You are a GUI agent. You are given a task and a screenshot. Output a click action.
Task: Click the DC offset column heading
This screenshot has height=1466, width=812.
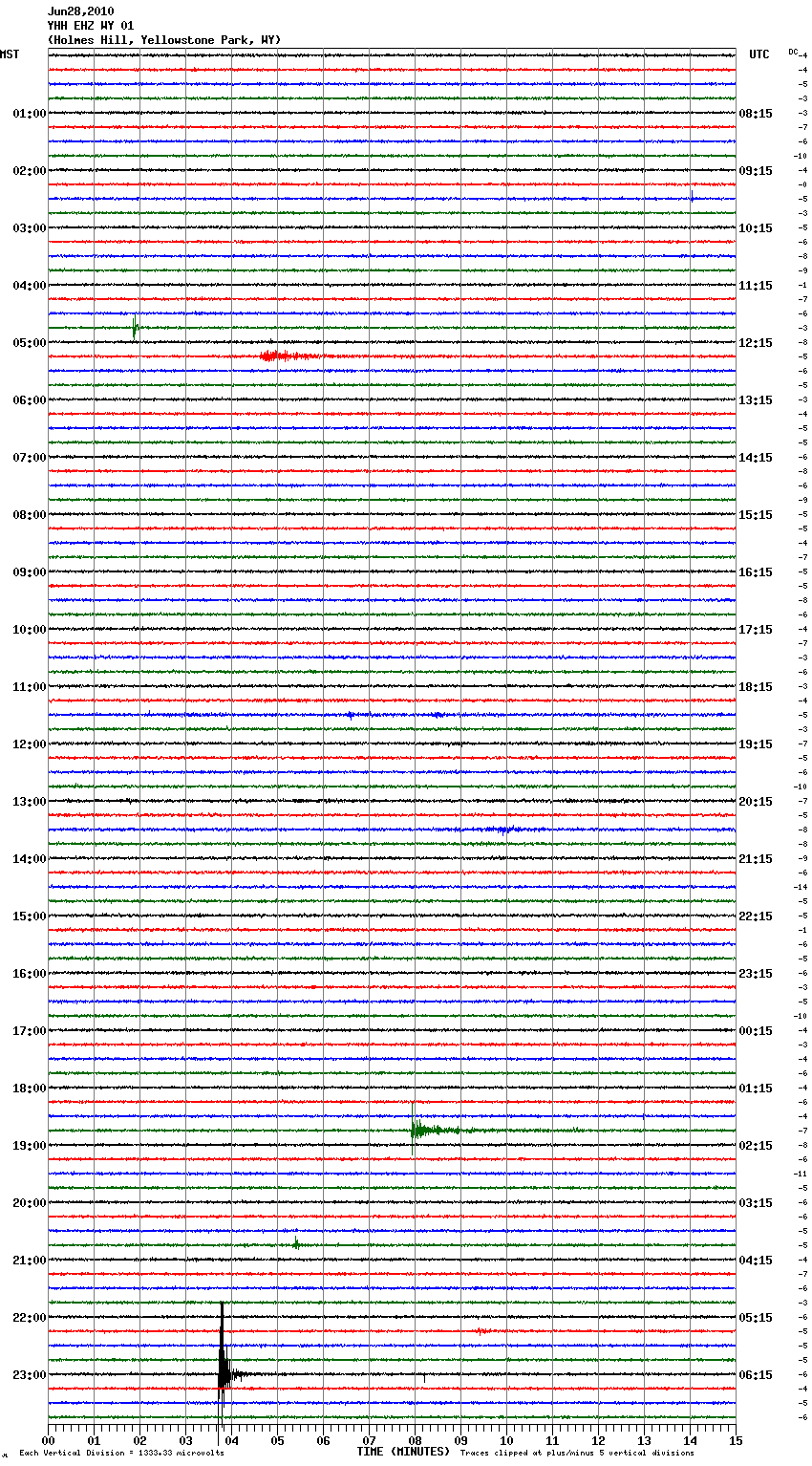coord(793,52)
